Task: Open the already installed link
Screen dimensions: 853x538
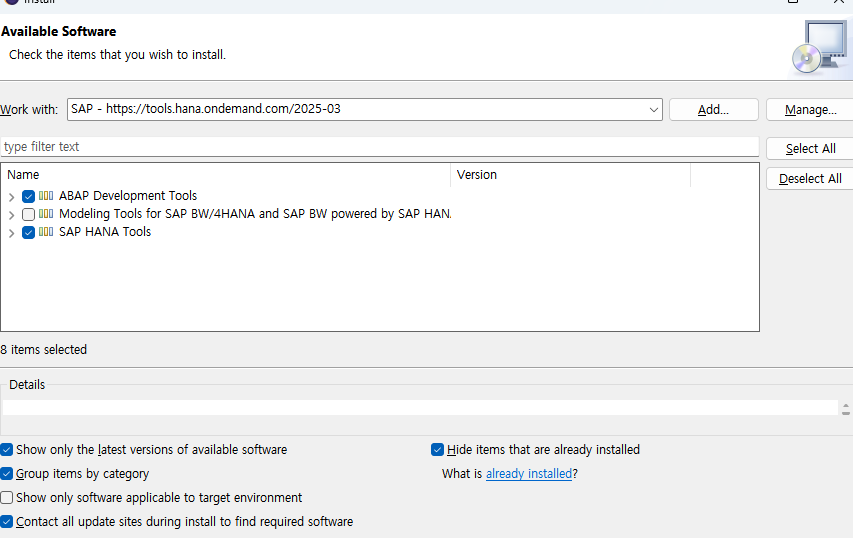Action: tap(529, 474)
